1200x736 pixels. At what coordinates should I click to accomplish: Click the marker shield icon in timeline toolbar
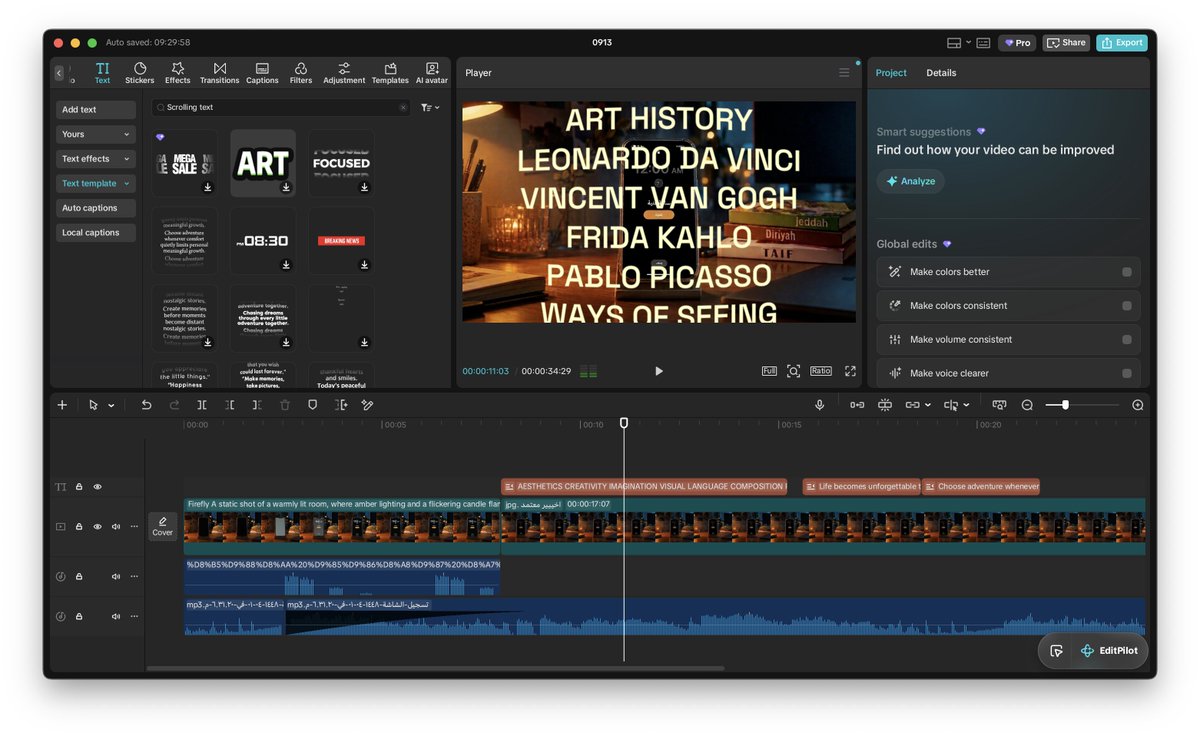(312, 405)
